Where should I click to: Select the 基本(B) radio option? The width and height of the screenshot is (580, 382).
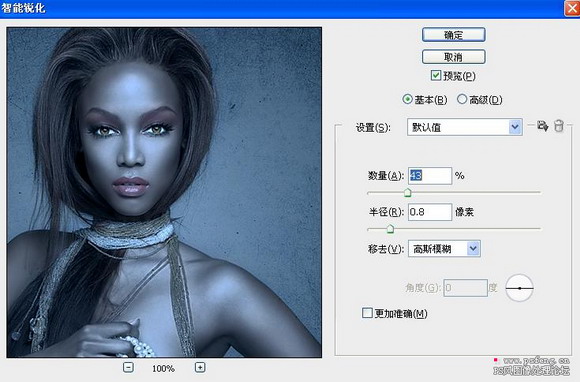[407, 99]
